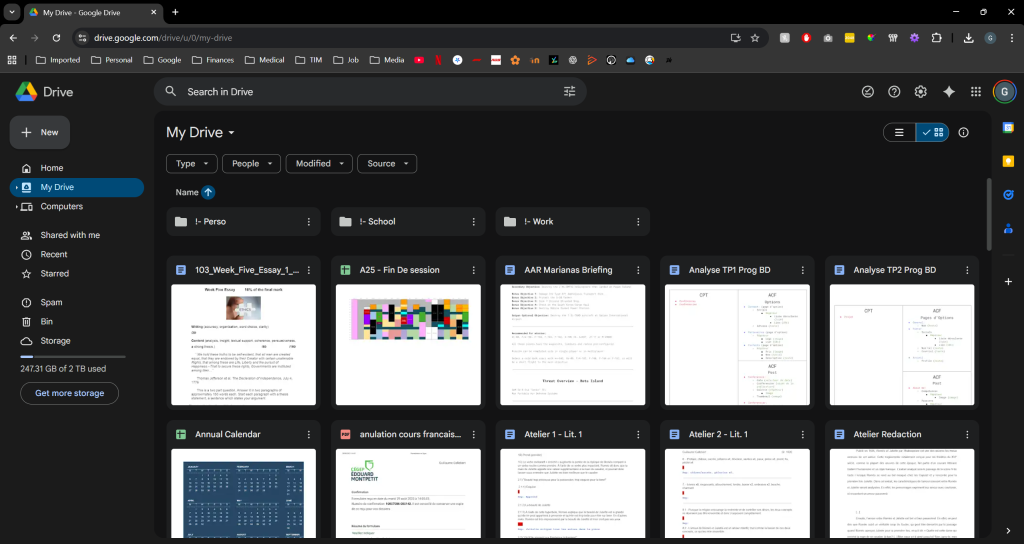Screen dimensions: 1024x544
Task: Reverse the Name sort direction arrow
Action: [208, 192]
